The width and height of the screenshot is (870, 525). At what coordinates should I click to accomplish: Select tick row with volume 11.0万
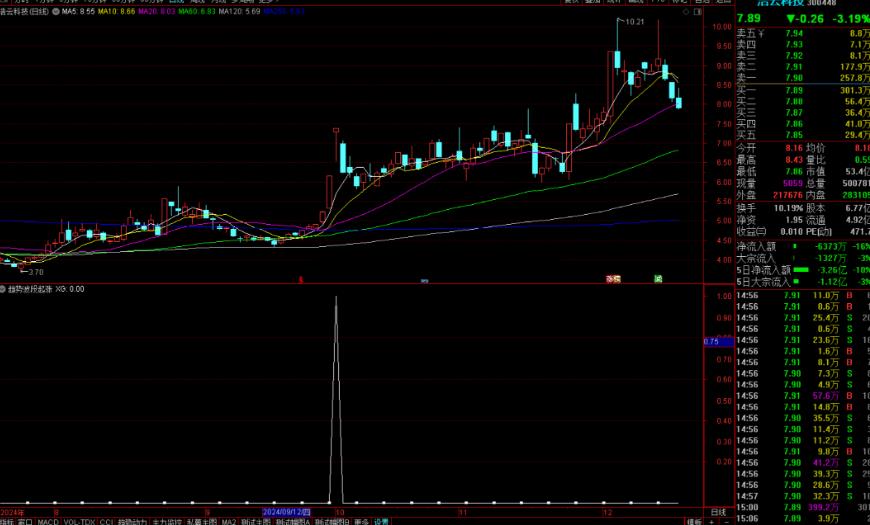(x=803, y=295)
